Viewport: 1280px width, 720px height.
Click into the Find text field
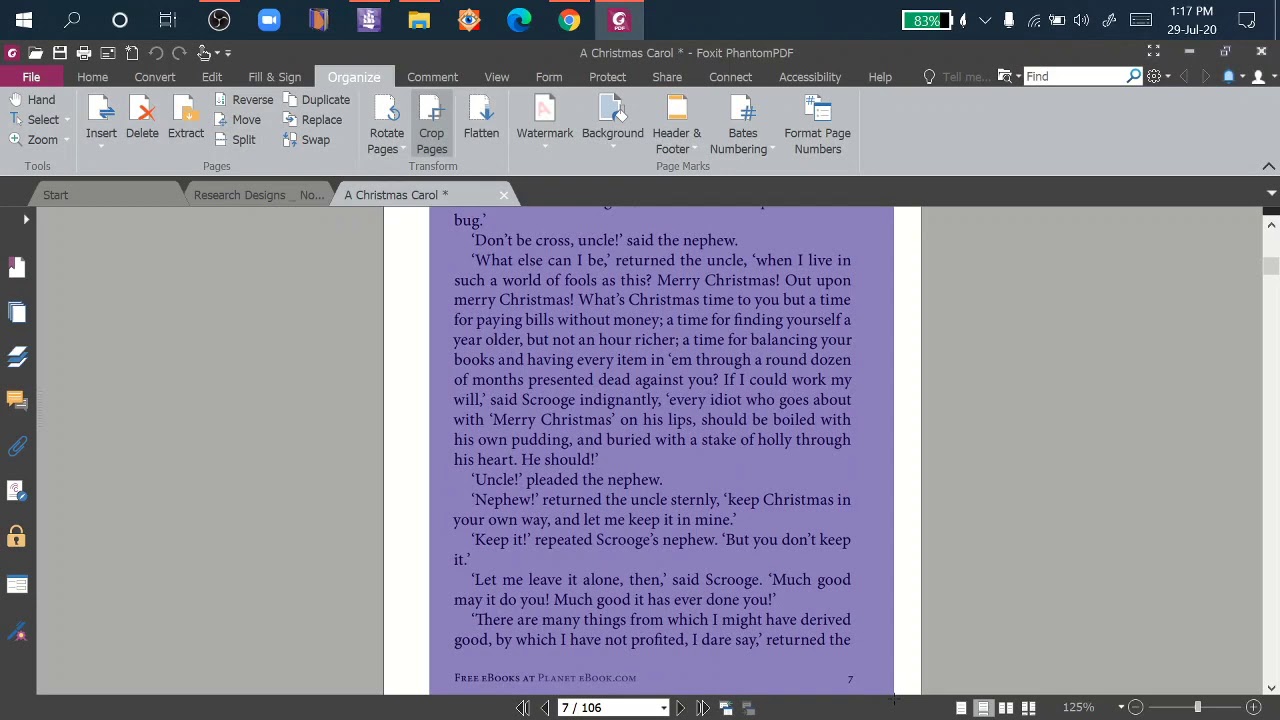point(1074,76)
